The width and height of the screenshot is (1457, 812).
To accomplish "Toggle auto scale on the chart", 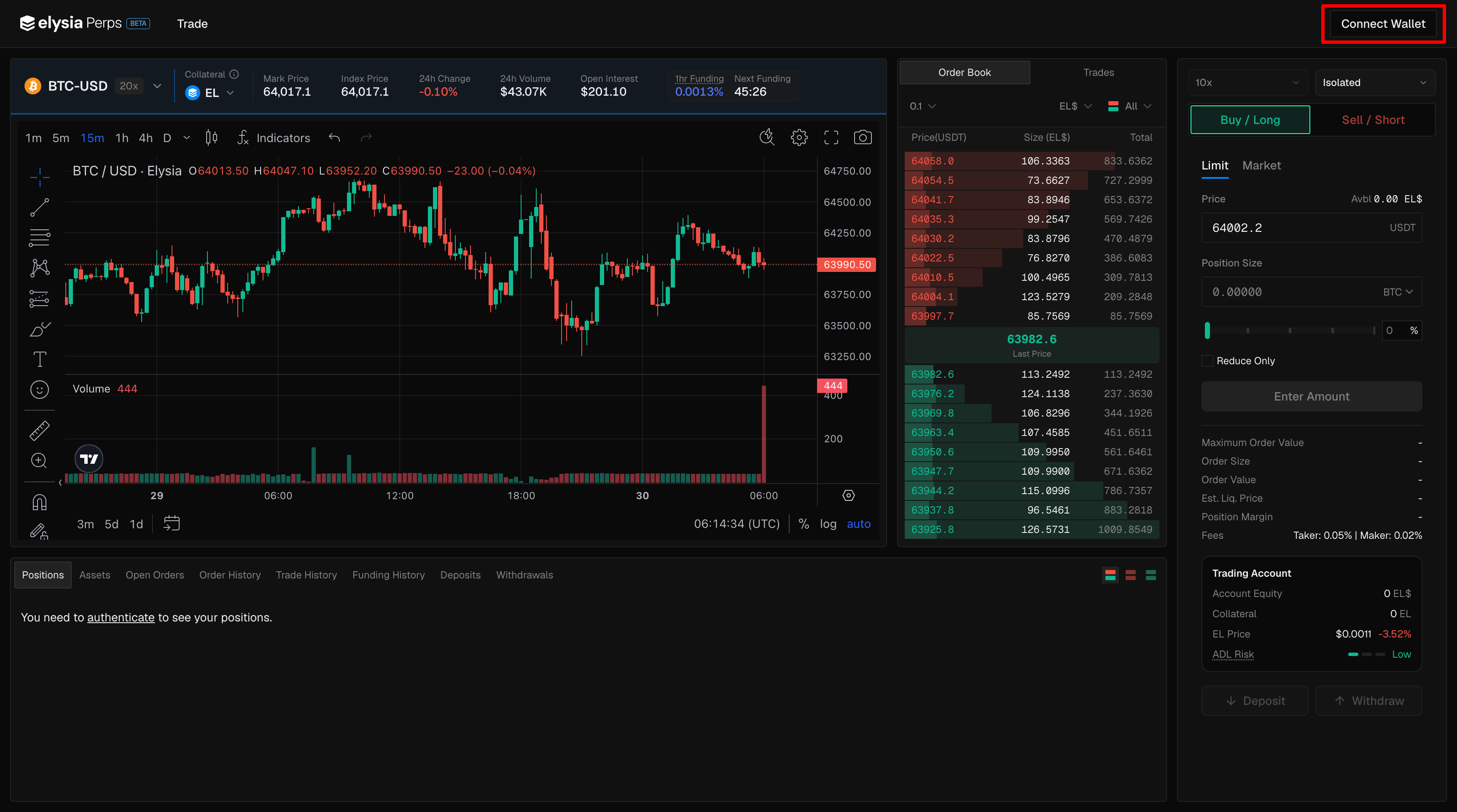I will click(x=858, y=524).
